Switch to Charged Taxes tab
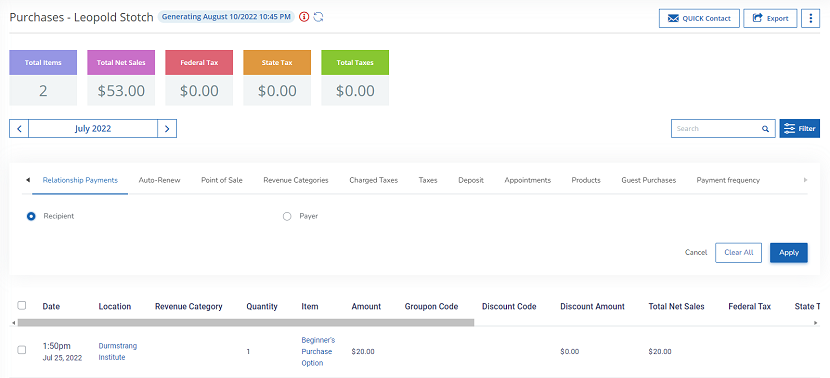The image size is (830, 378). coord(374,180)
